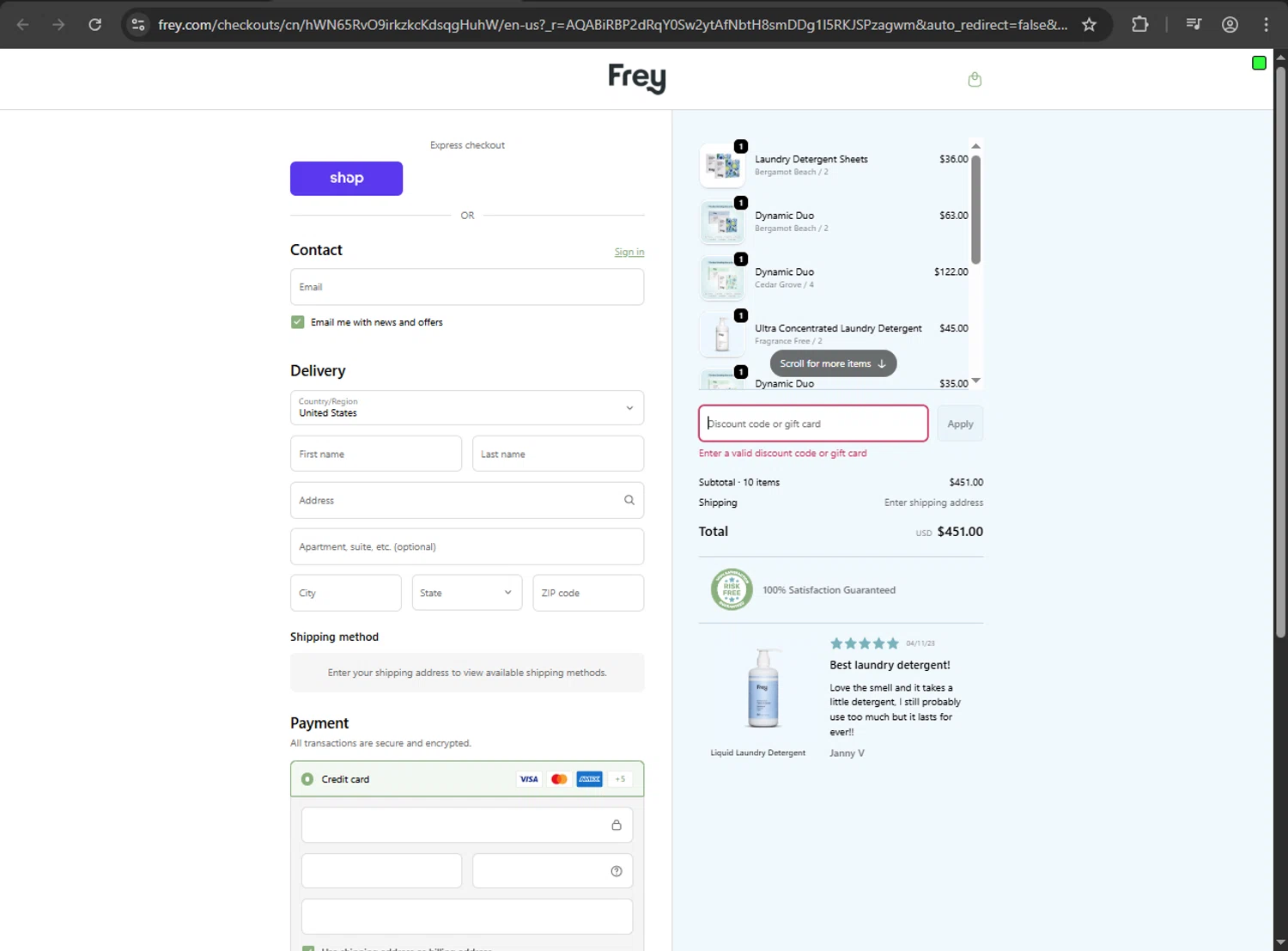Image resolution: width=1288 pixels, height=951 pixels.
Task: Click the lock icon in card number field
Action: (x=617, y=825)
